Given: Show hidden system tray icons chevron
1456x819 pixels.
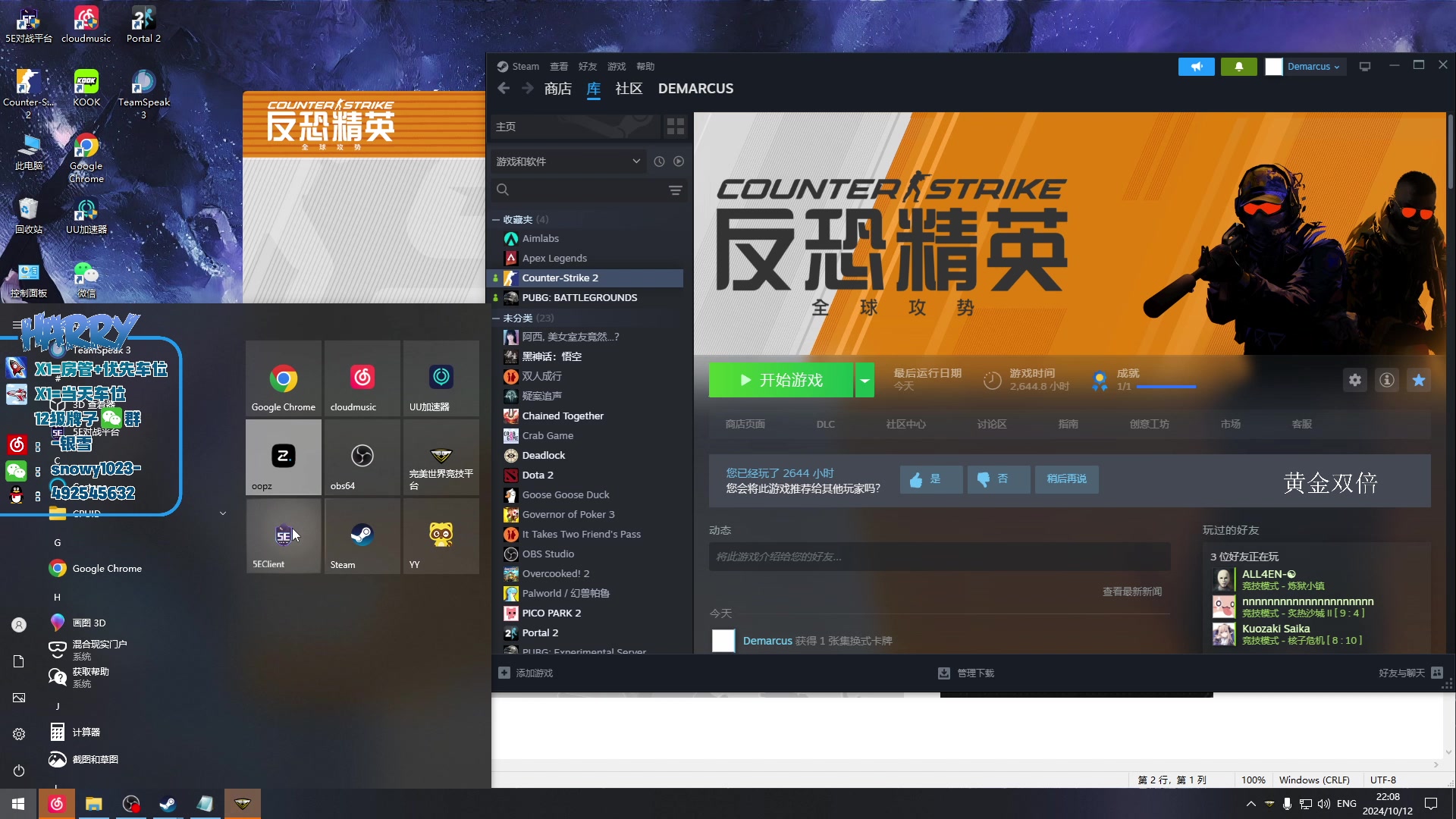Looking at the screenshot, I should pos(1250,804).
